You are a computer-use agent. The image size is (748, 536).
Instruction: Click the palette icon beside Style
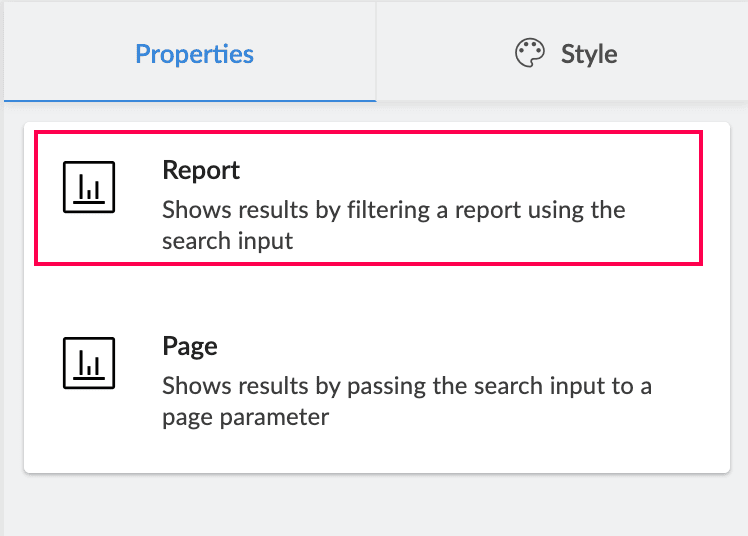[x=530, y=54]
